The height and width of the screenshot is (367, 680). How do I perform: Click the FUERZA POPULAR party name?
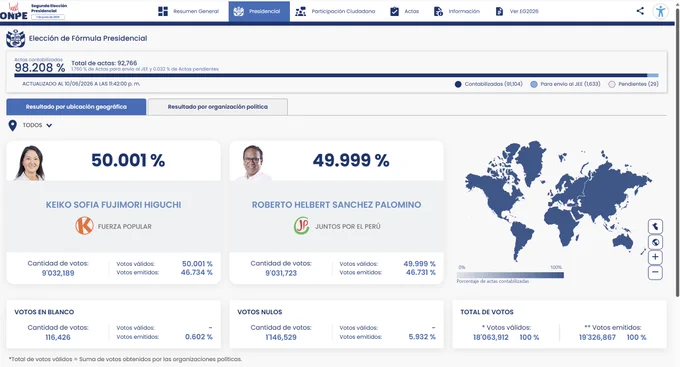124,226
